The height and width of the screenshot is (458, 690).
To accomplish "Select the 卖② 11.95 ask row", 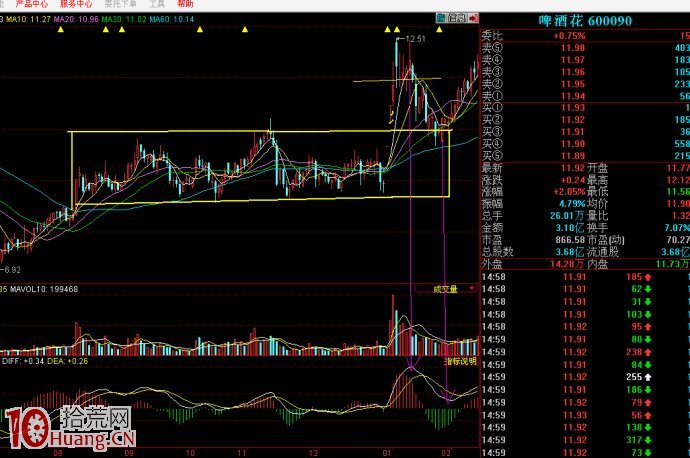I will coord(585,84).
